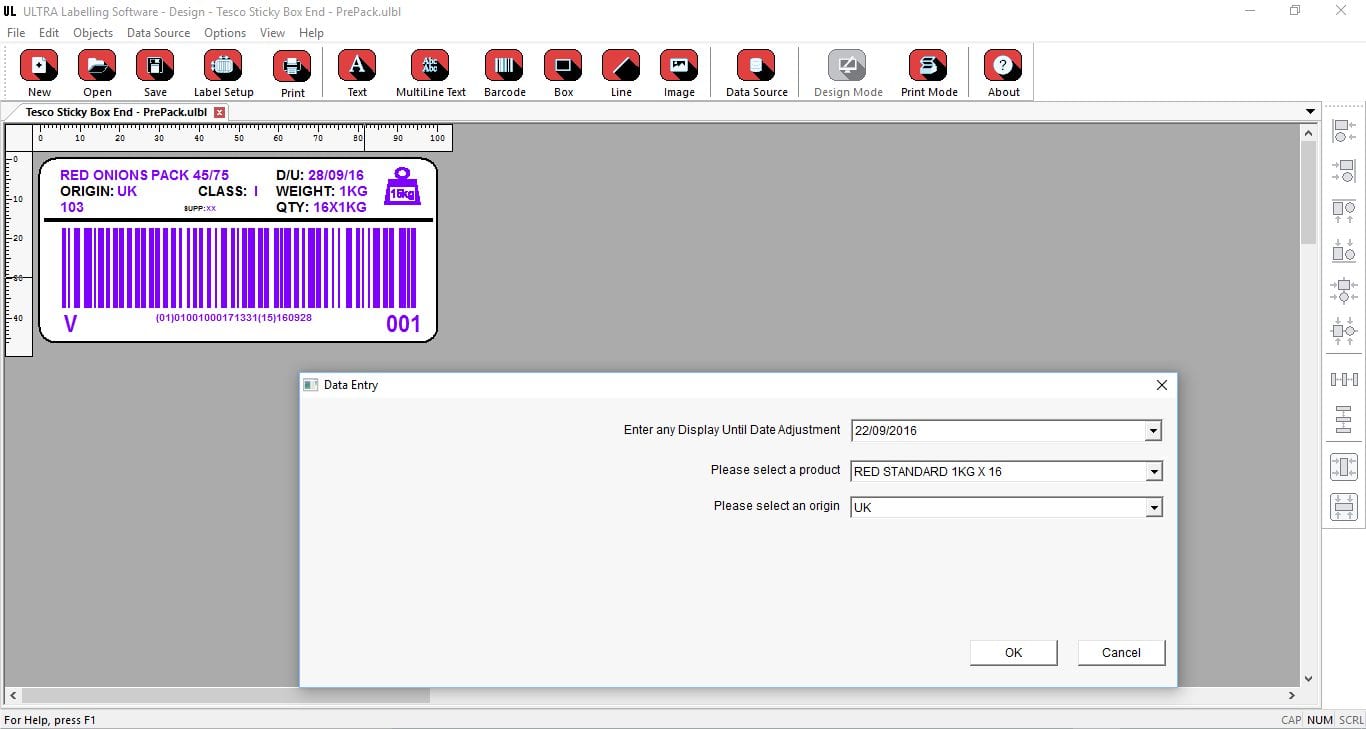
Task: Select the QTY: 16X1KG text
Action: 321,207
